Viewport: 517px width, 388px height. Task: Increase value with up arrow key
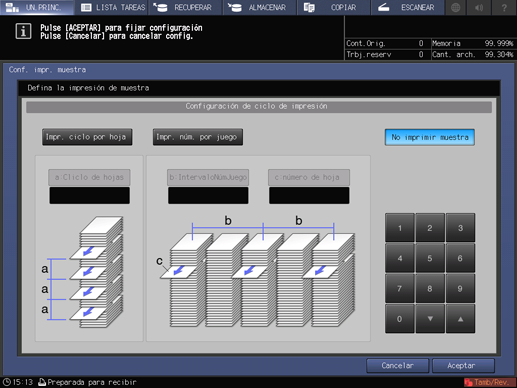[460, 319]
